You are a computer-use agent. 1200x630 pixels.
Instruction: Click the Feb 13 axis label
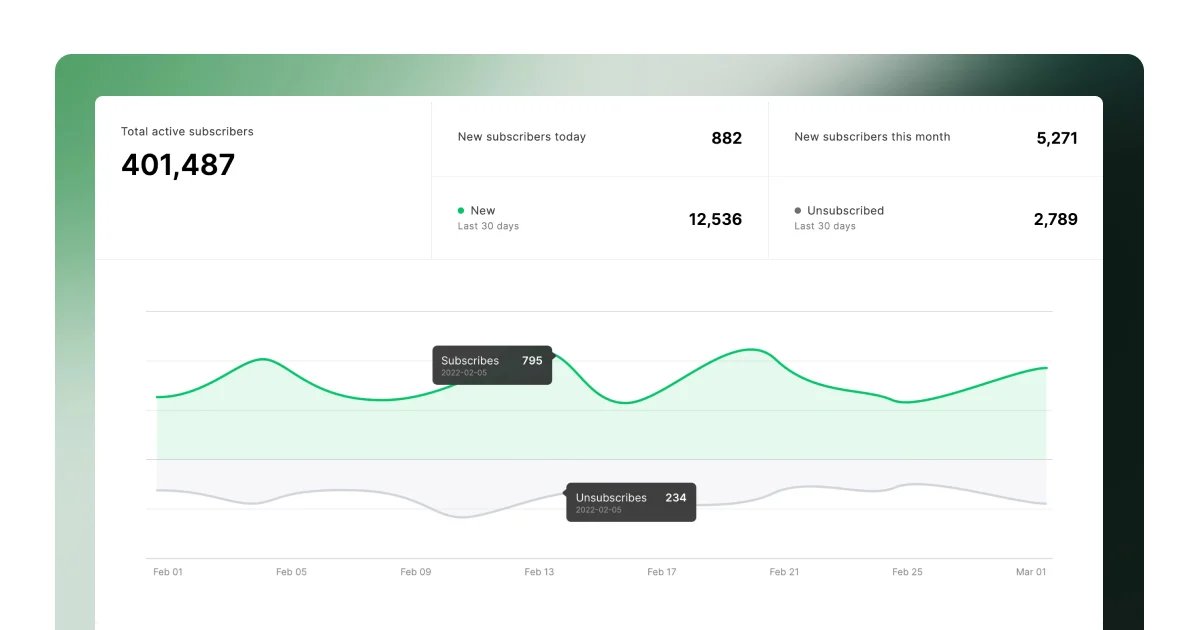(x=539, y=572)
